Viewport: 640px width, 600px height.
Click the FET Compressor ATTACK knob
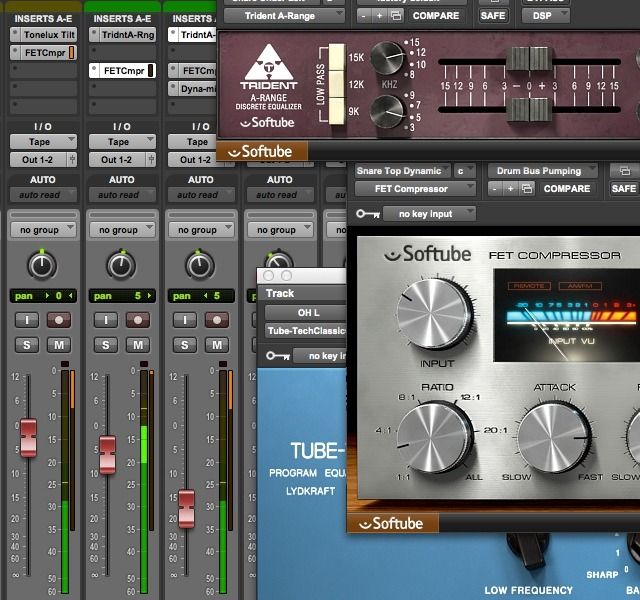[x=554, y=438]
